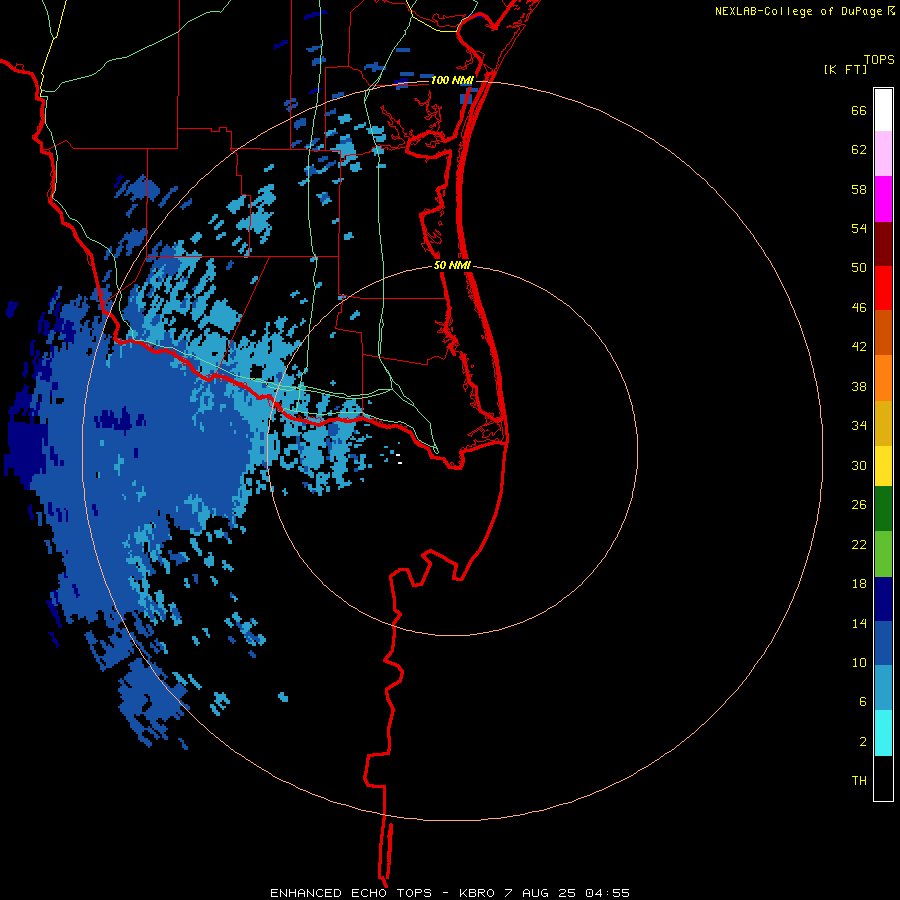Click the legend value 6
Screen dimensions: 900x900
[863, 702]
